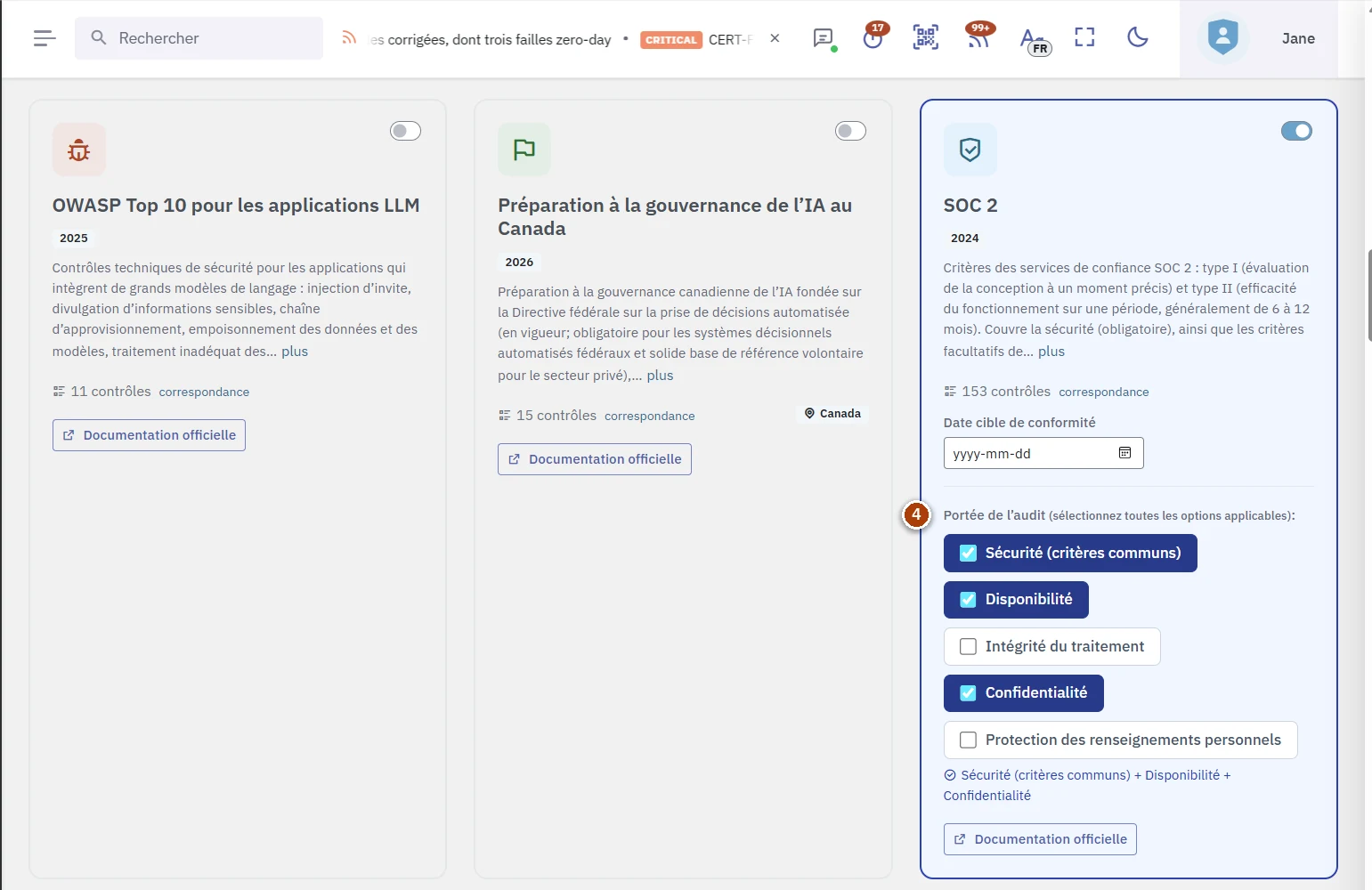Change language via the FR translate icon

click(1034, 40)
